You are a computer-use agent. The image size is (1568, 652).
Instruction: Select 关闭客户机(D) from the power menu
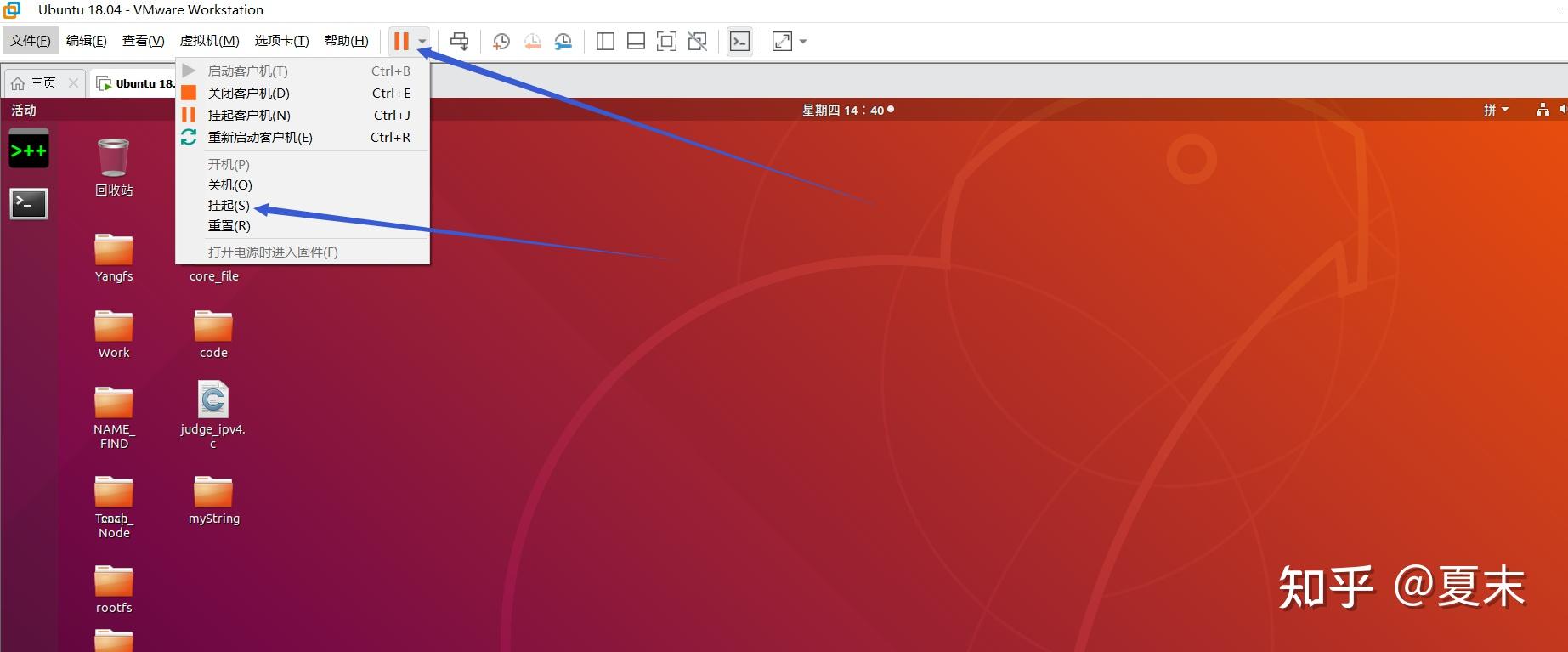[303, 94]
